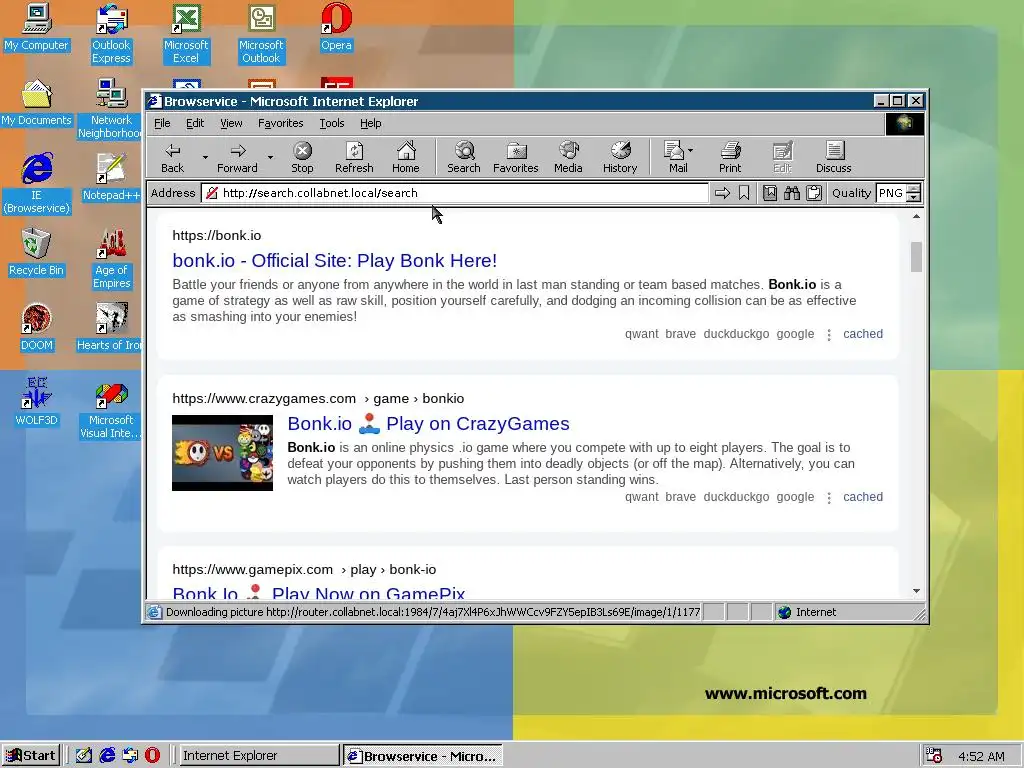Image resolution: width=1024 pixels, height=768 pixels.
Task: Select the Outlook Express desktop icon
Action: tap(111, 34)
